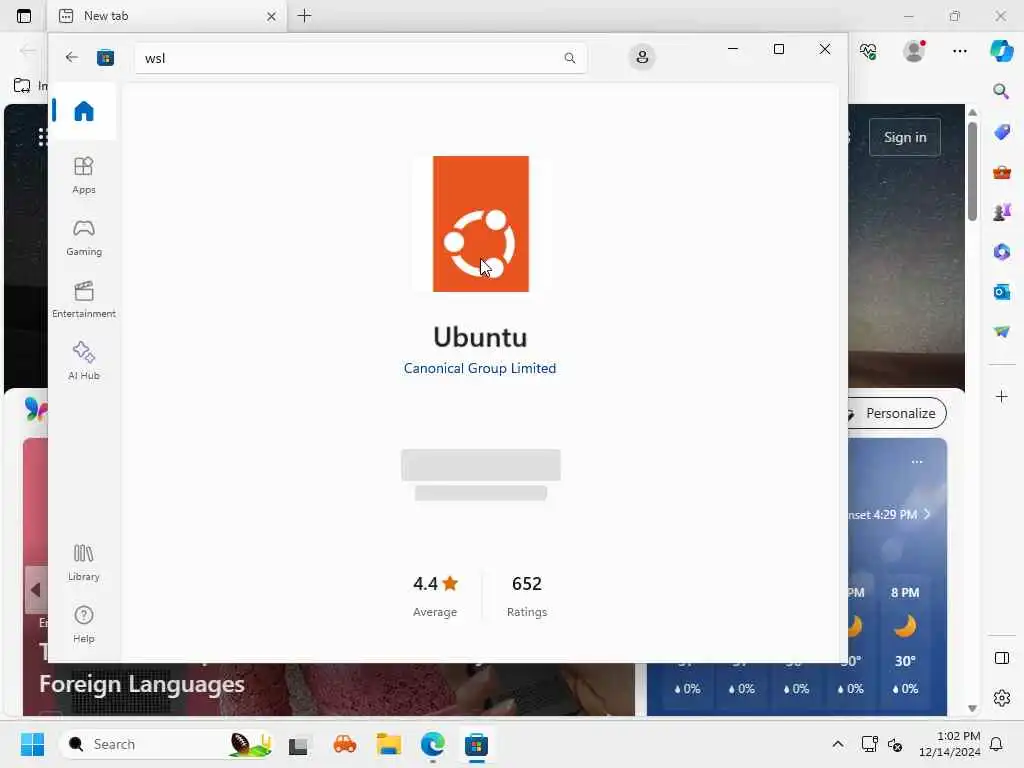Open Edge sidebar games chess icon
This screenshot has height=768, width=1024.
click(x=1001, y=212)
